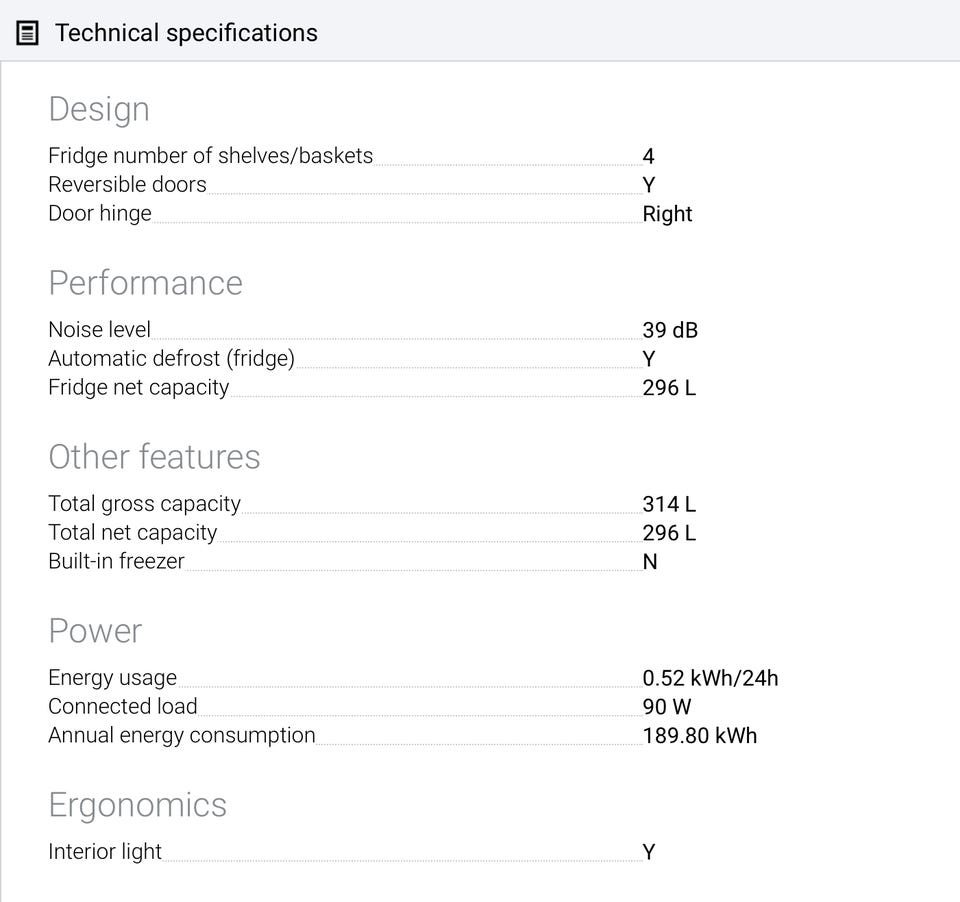Click the Interior light label
Viewport: 960px width, 902px height.
click(105, 852)
